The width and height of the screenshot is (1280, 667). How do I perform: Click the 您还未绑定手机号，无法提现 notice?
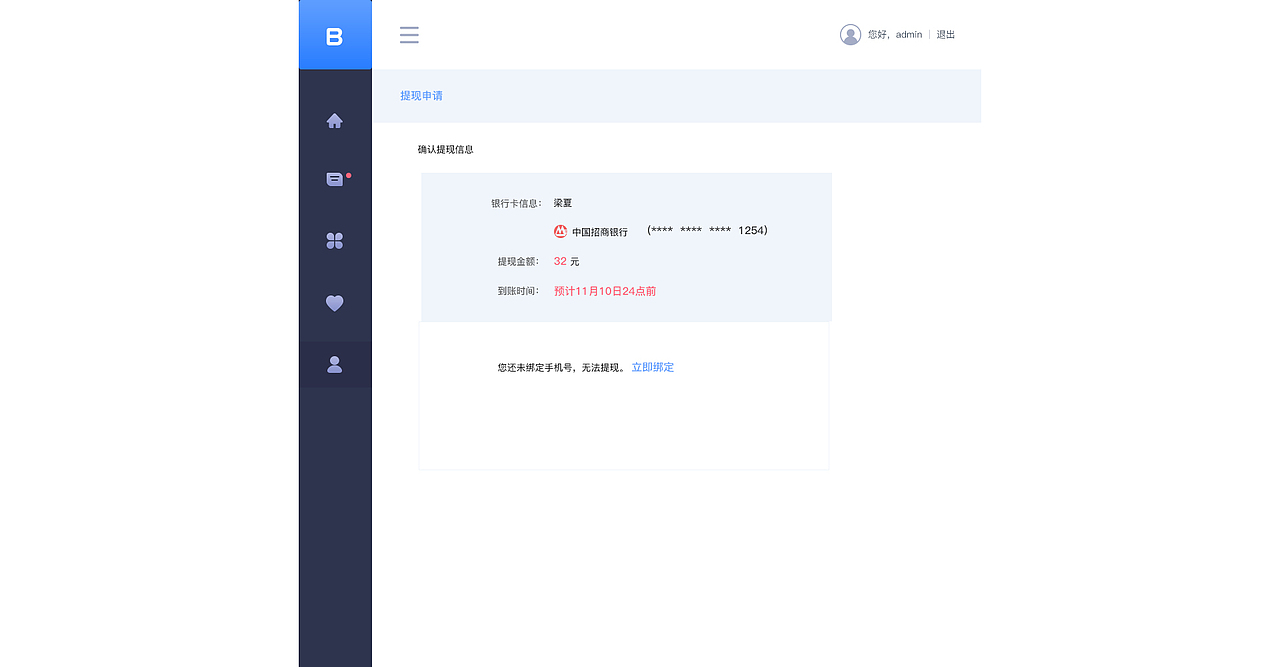[x=561, y=368]
